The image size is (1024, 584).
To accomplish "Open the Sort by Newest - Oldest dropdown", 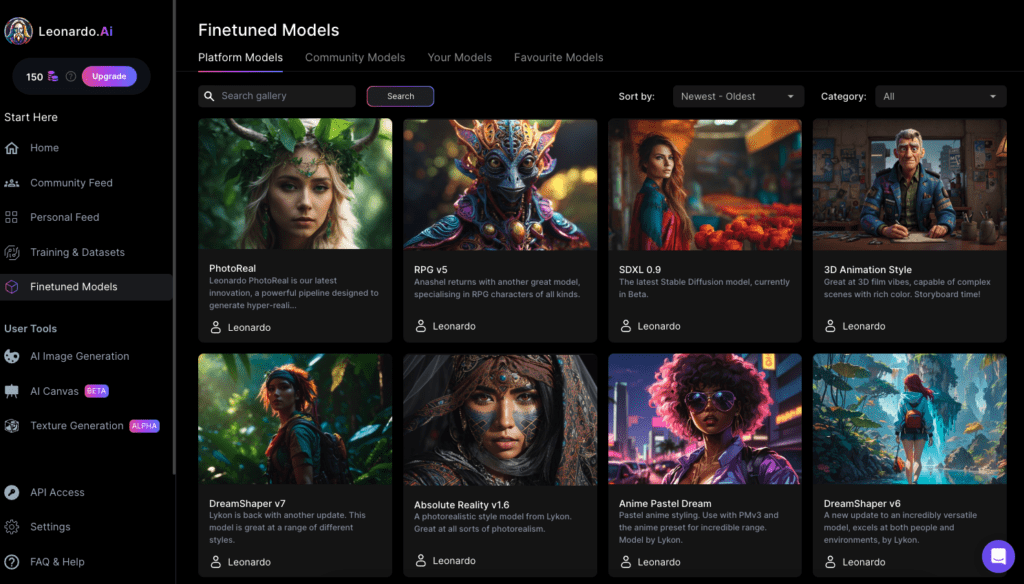I will 738,97.
